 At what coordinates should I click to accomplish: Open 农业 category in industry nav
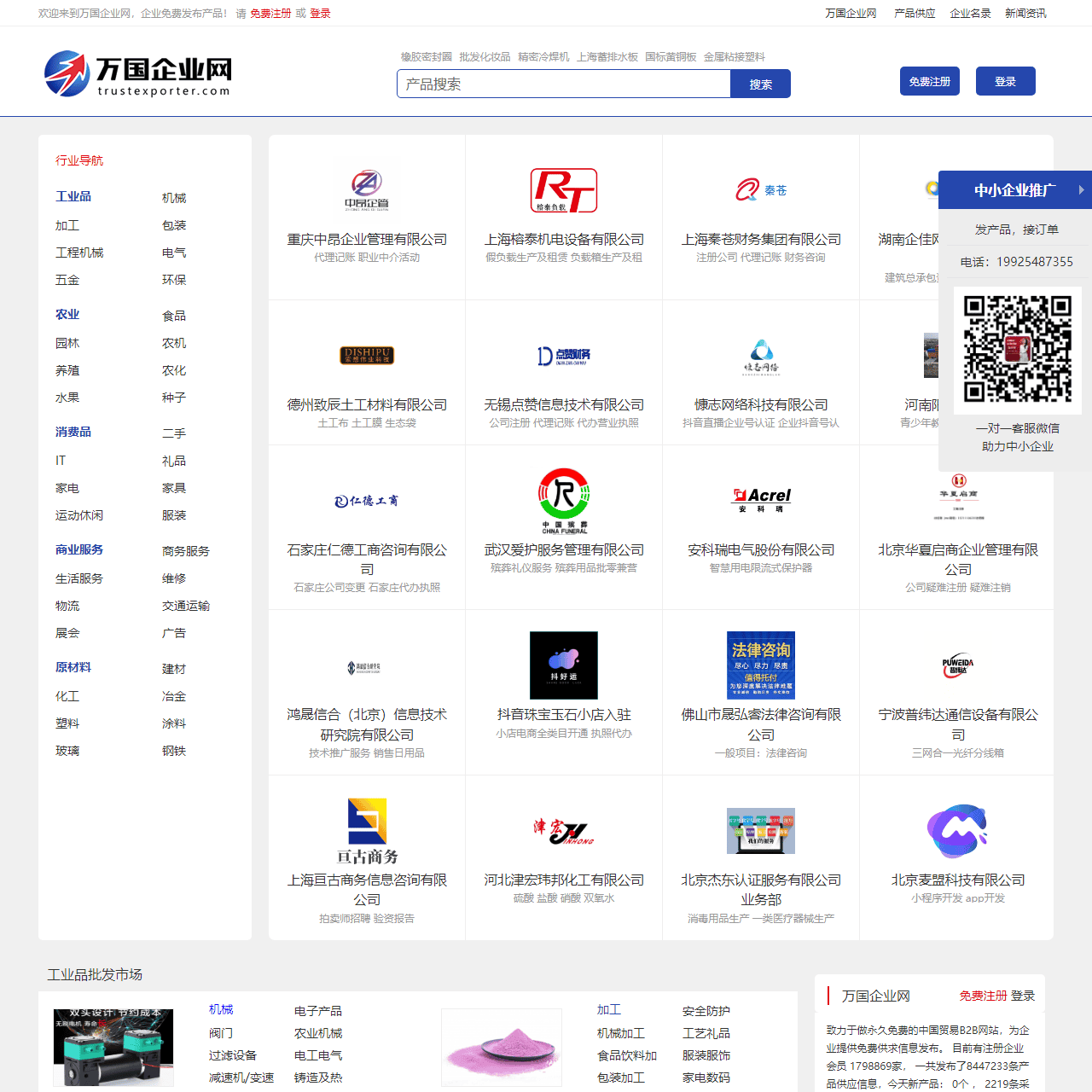pos(67,314)
